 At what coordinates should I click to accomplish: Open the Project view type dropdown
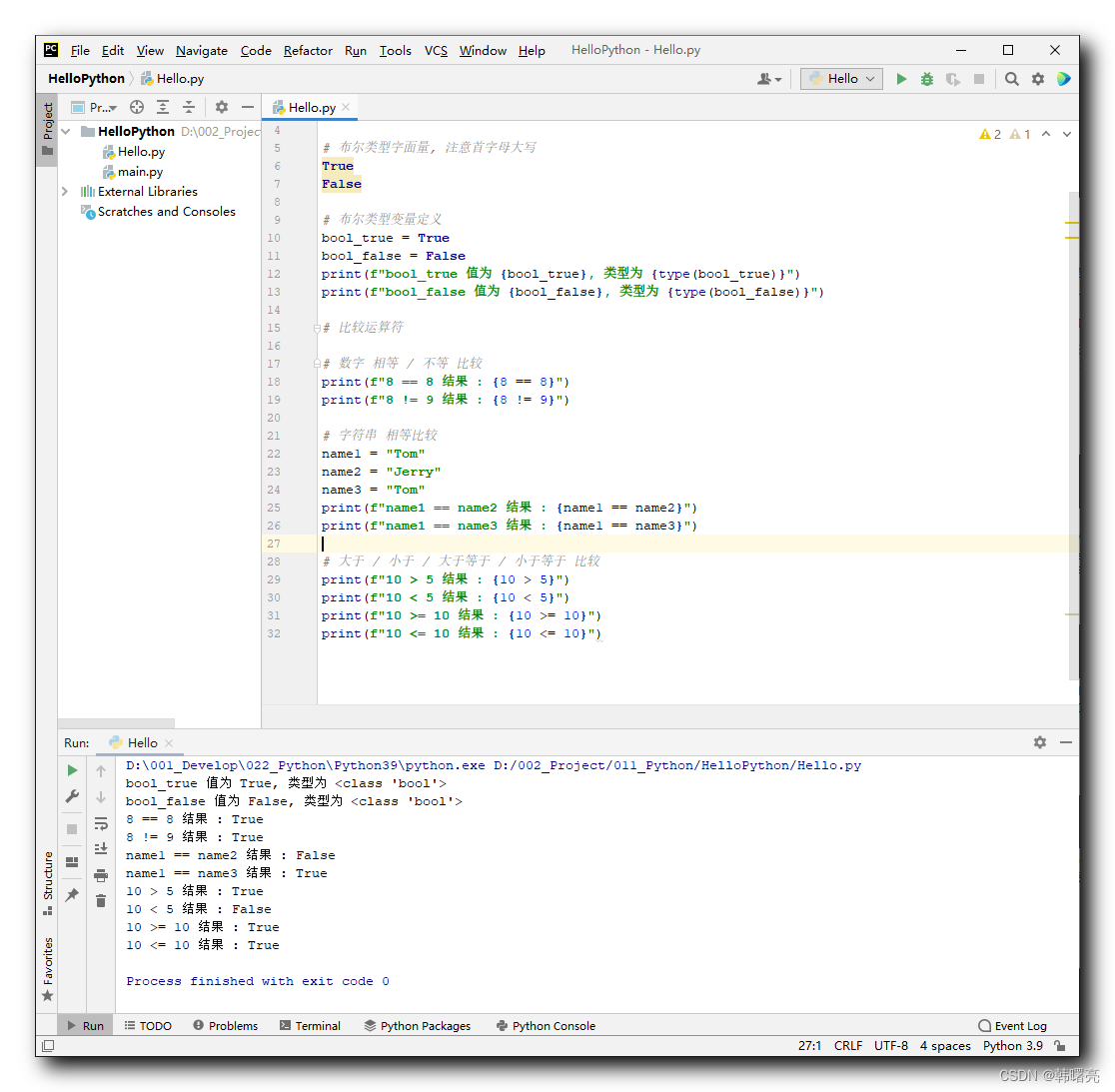(94, 107)
